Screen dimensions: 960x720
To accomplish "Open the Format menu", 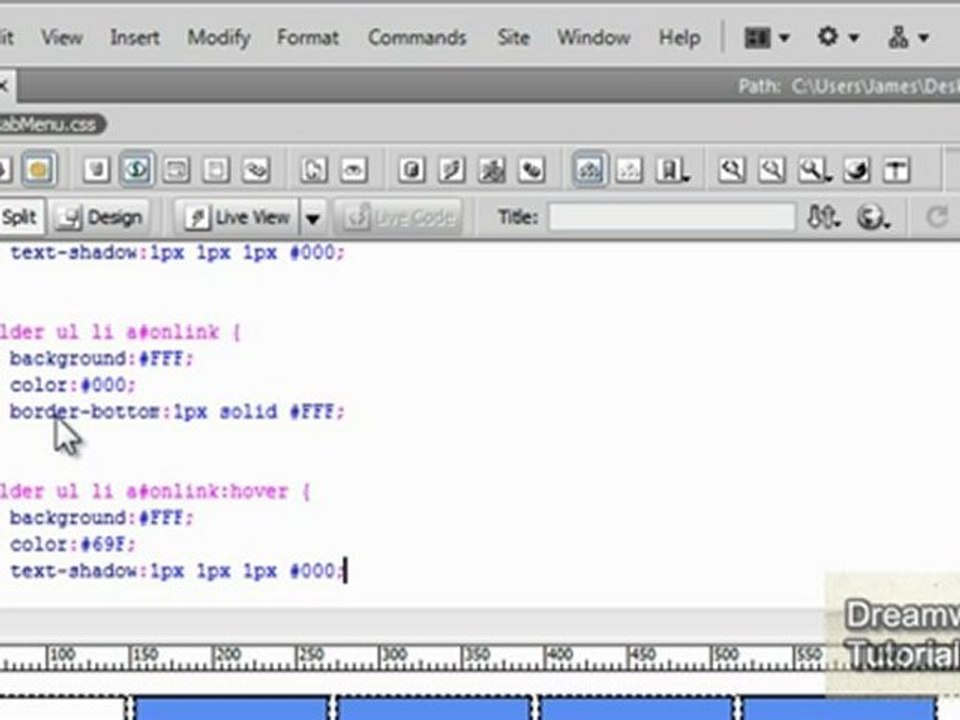I will coord(307,38).
